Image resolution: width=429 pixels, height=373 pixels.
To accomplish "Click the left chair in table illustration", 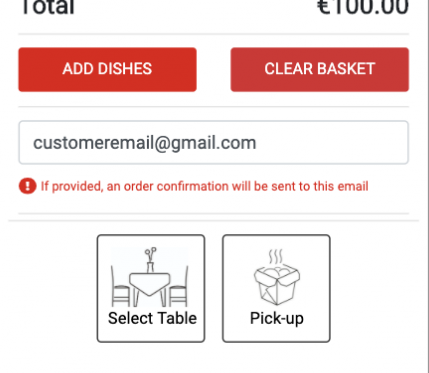I will 120,286.
